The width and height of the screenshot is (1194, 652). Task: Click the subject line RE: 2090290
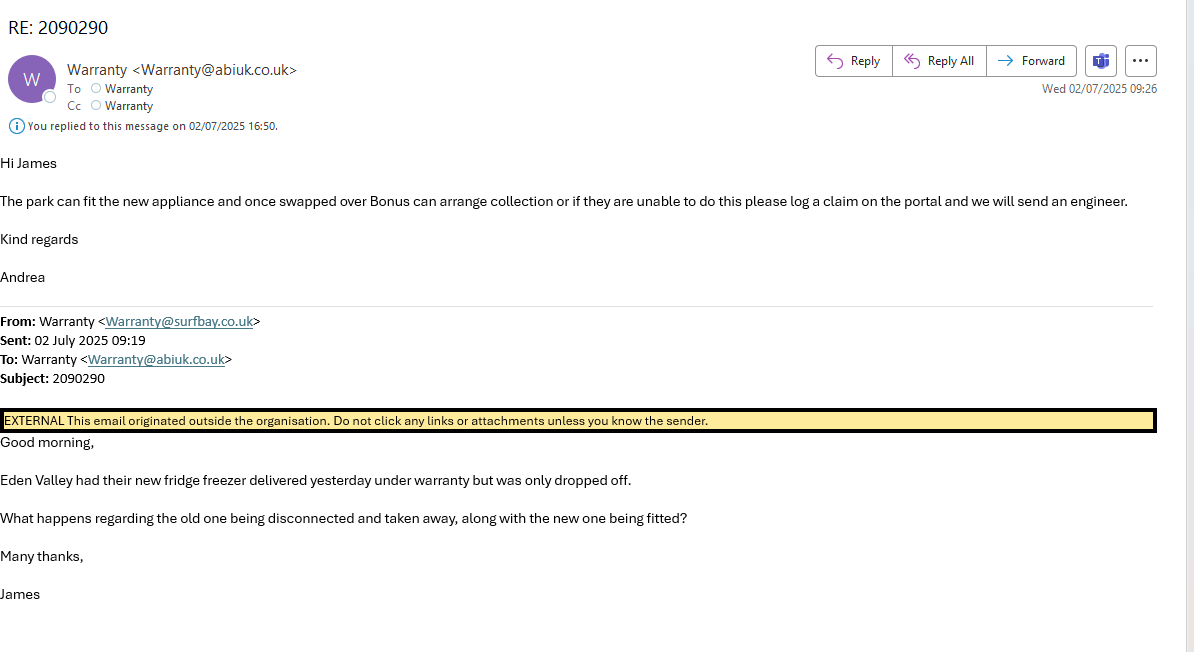pos(58,28)
